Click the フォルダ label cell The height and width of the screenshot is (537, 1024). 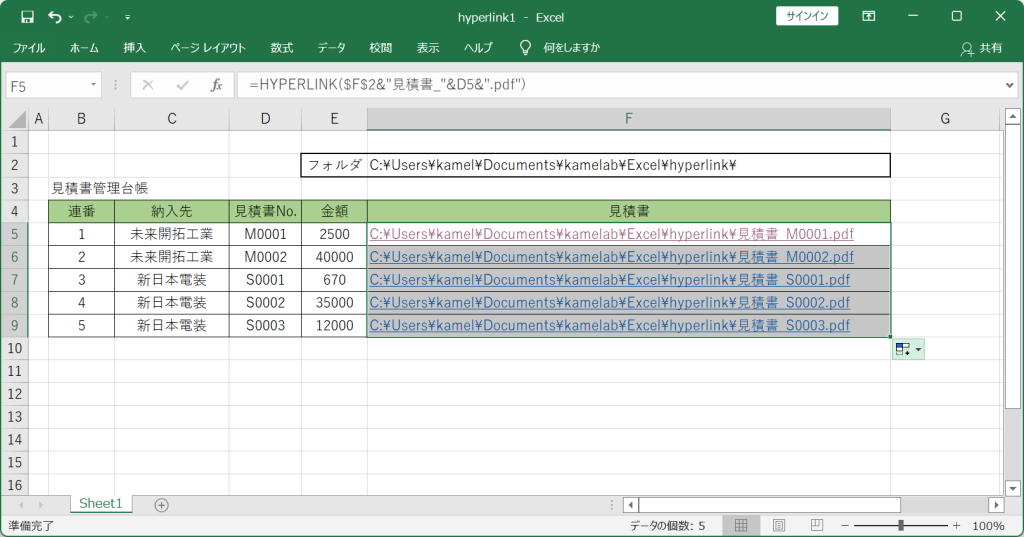pos(334,165)
